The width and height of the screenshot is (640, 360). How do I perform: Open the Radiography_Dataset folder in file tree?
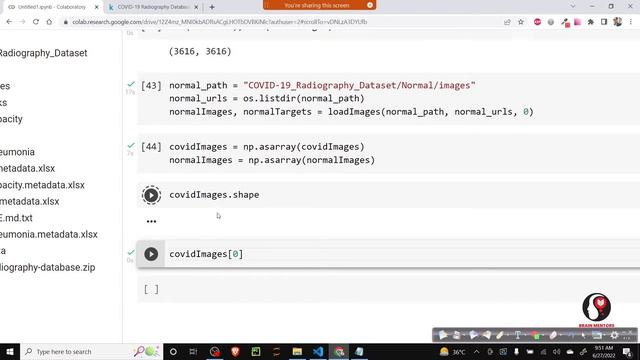(x=43, y=53)
